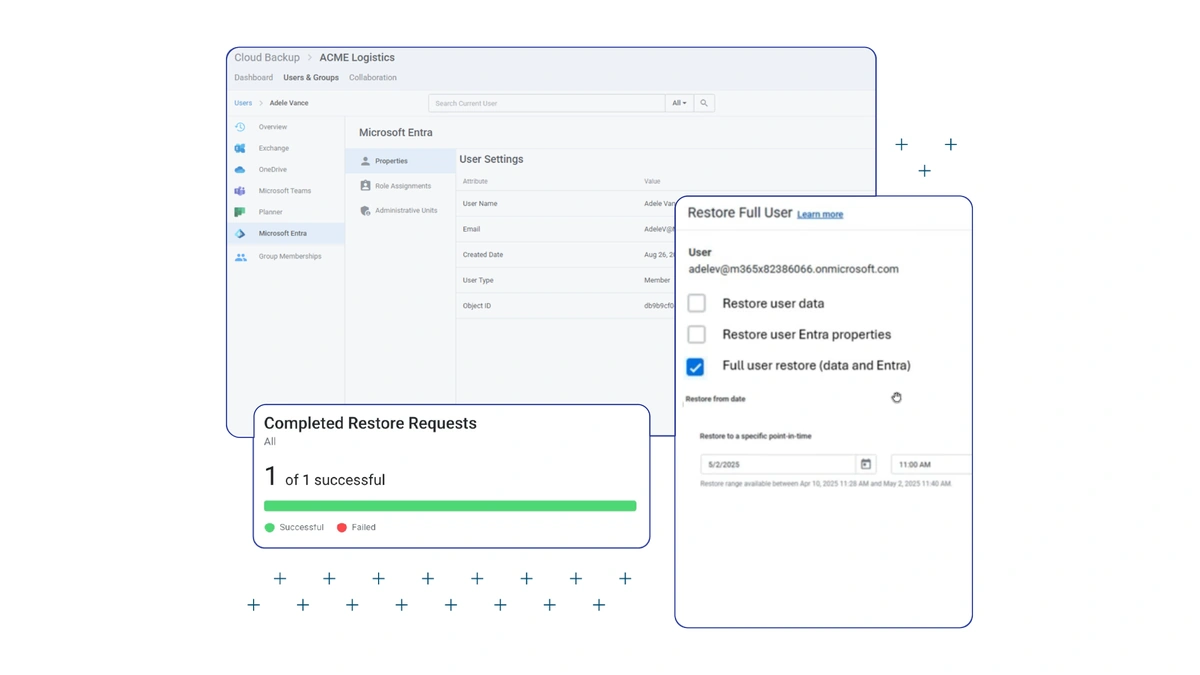1200x675 pixels.
Task: Select the Microsoft Entra sidebar icon
Action: click(x=240, y=233)
